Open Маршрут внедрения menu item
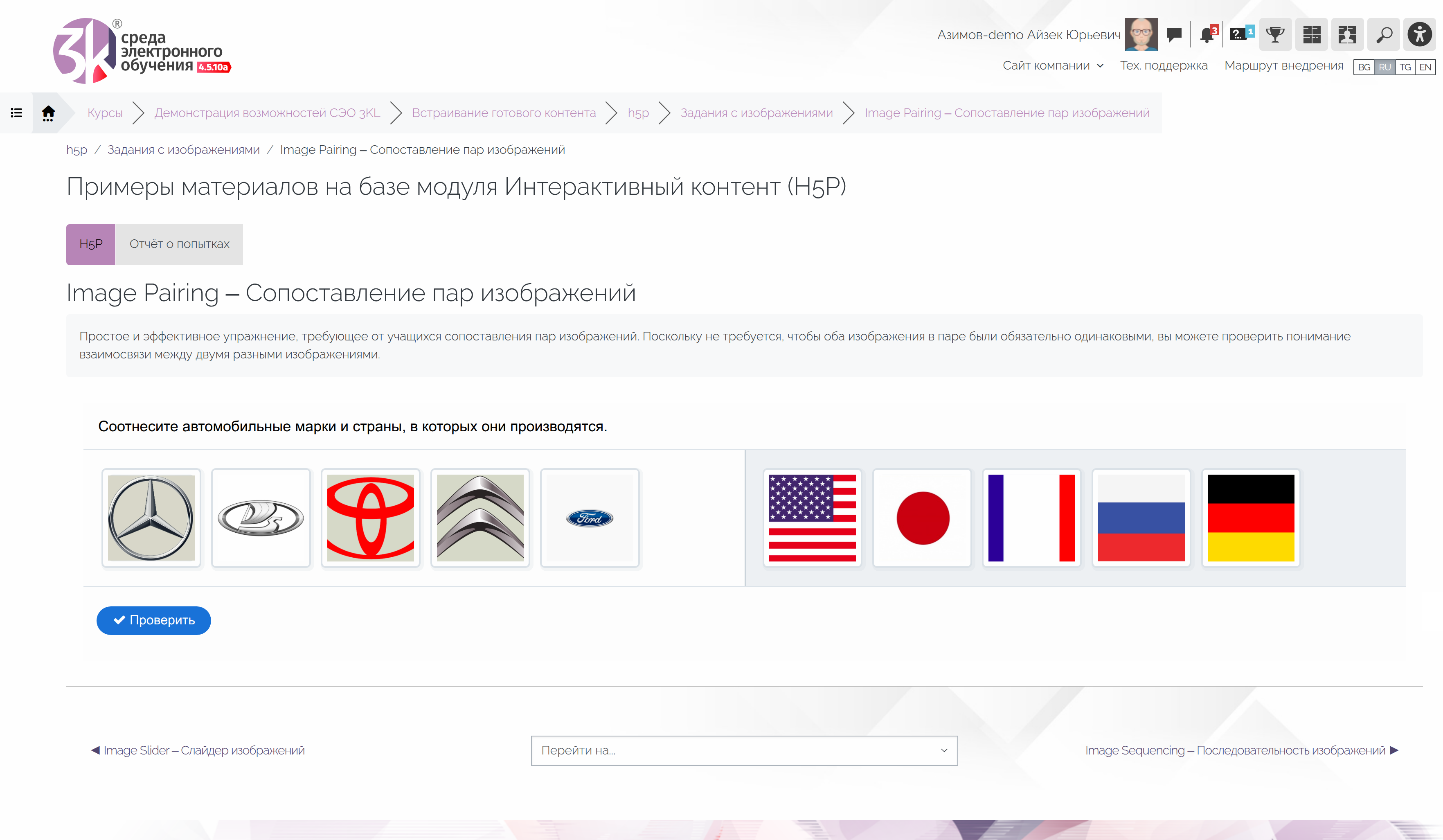Image resolution: width=1443 pixels, height=840 pixels. coord(1283,65)
